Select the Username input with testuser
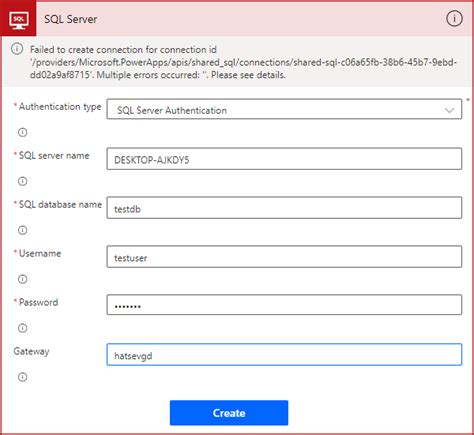The image size is (474, 435). click(284, 257)
